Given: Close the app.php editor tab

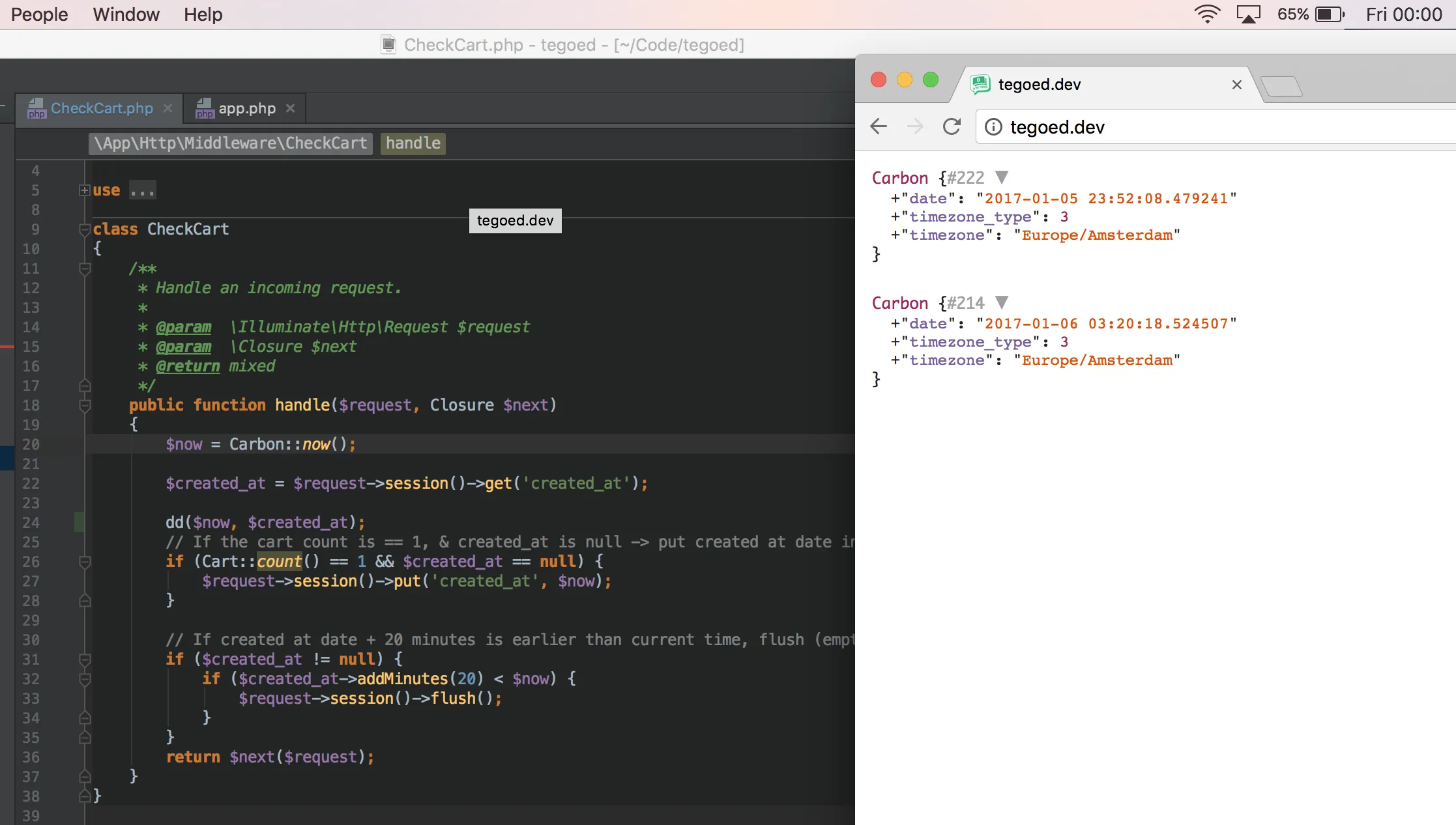Looking at the screenshot, I should pos(291,108).
